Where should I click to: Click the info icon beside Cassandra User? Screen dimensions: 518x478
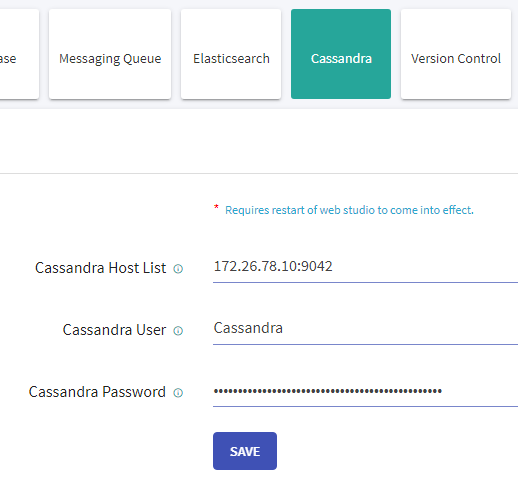point(178,331)
